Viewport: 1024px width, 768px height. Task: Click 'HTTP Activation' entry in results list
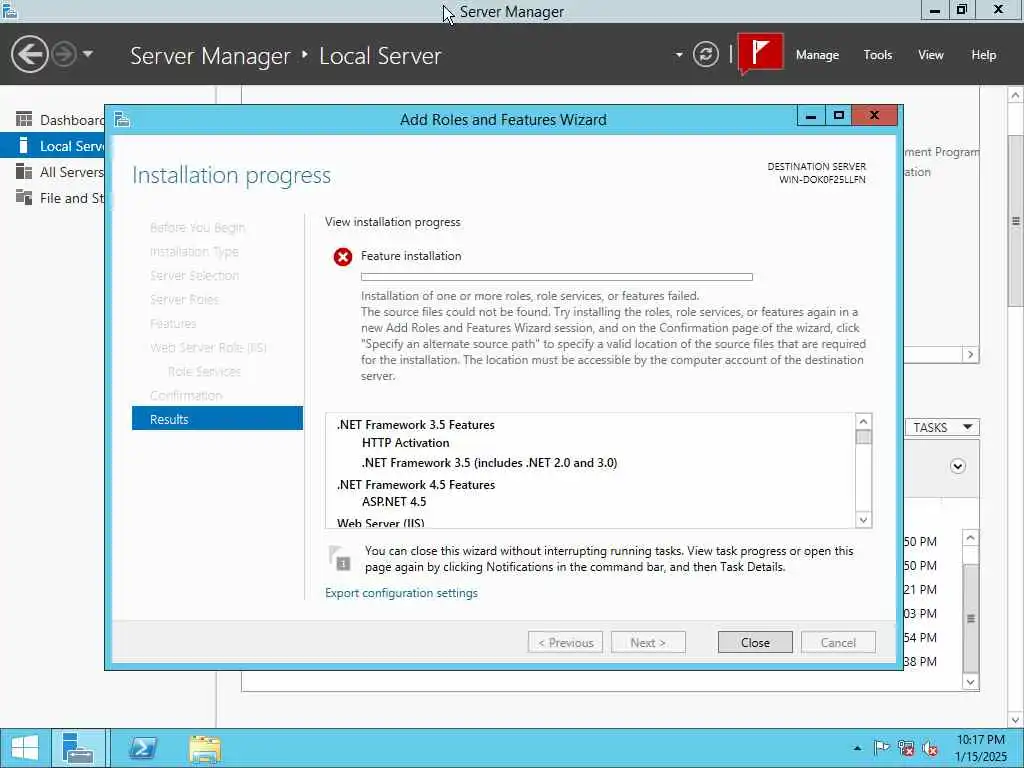pyautogui.click(x=406, y=443)
